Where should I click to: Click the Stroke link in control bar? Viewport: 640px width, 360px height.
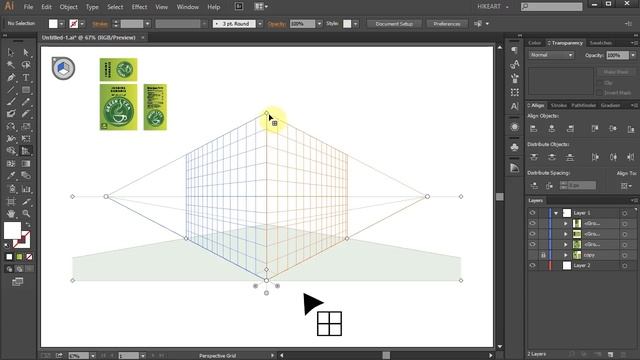[x=100, y=24]
